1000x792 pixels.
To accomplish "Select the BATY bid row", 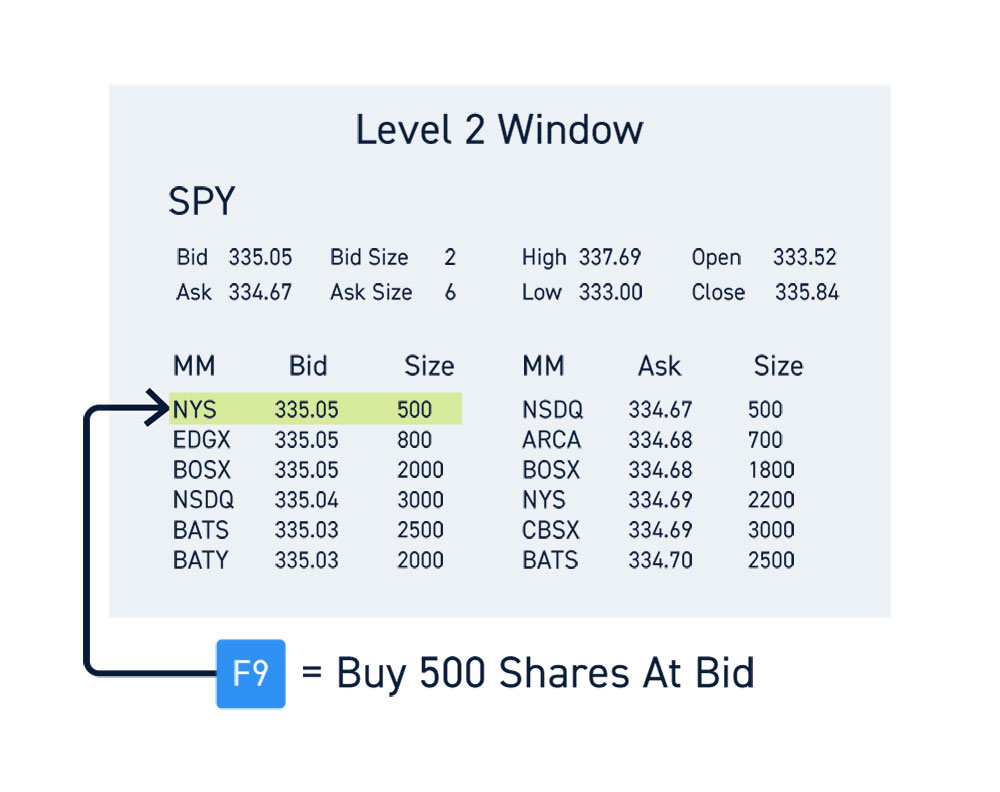I will point(309,561).
